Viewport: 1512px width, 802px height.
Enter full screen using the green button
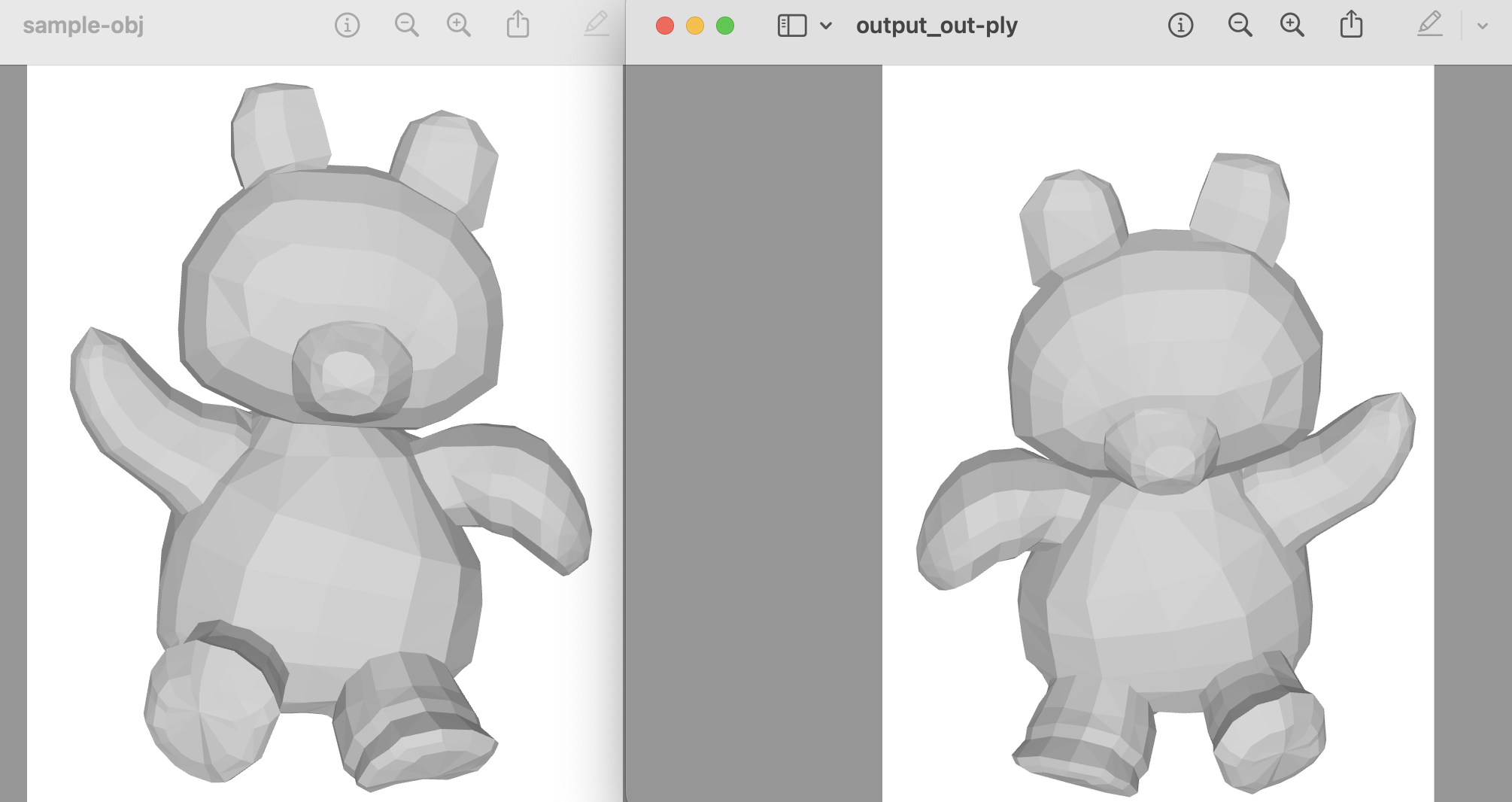pos(725,26)
